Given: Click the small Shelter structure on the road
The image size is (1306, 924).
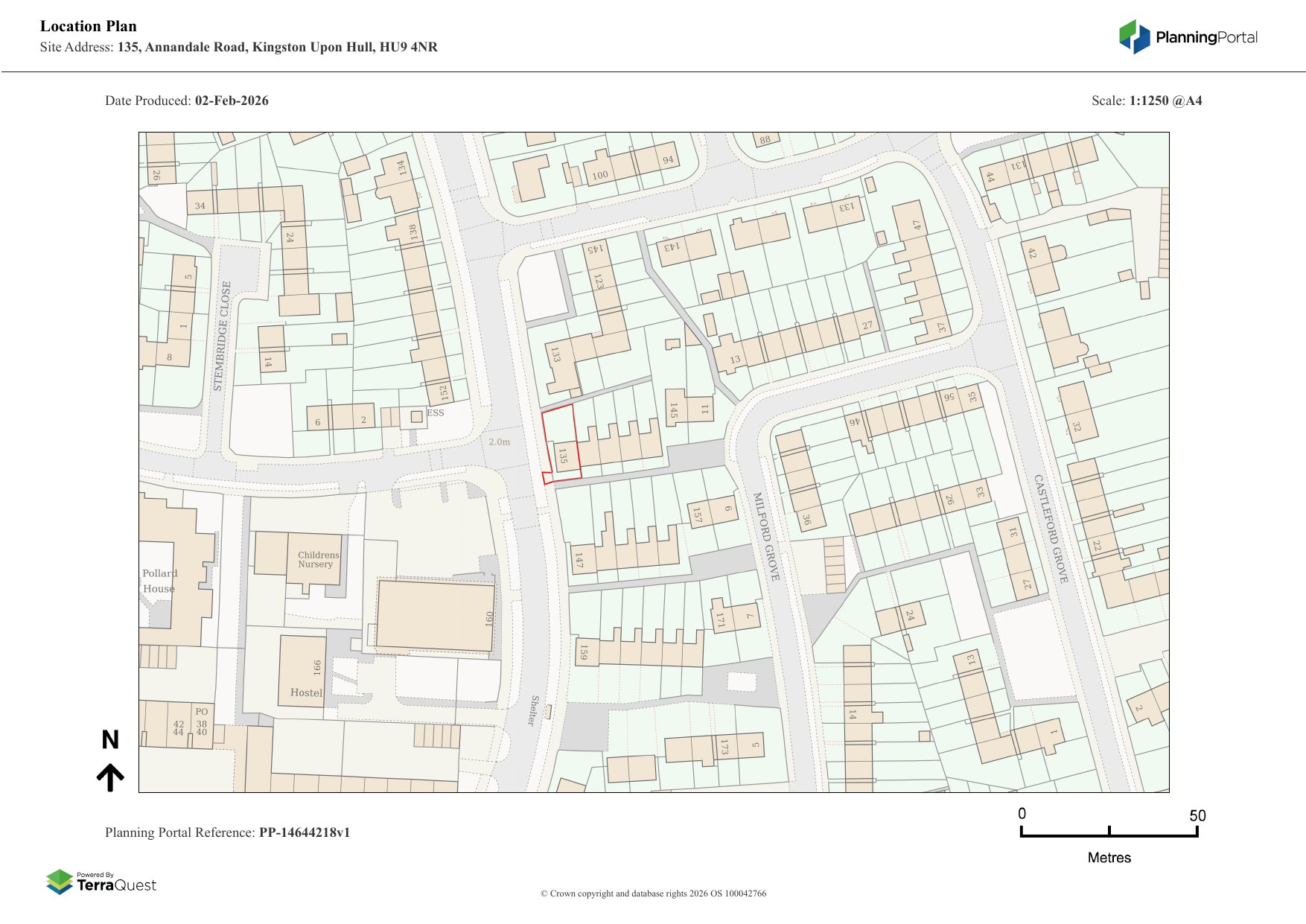Looking at the screenshot, I should [x=548, y=712].
